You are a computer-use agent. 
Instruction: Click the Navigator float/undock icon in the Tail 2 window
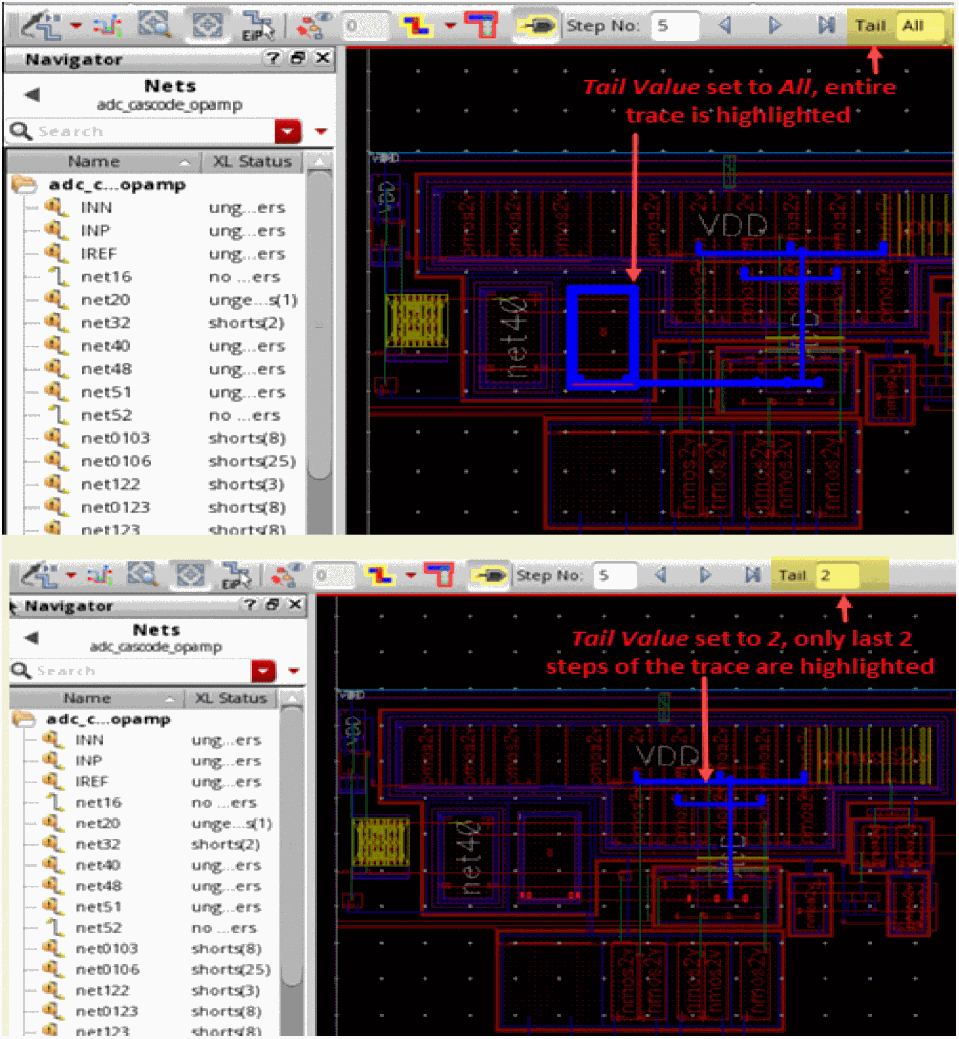coord(272,604)
